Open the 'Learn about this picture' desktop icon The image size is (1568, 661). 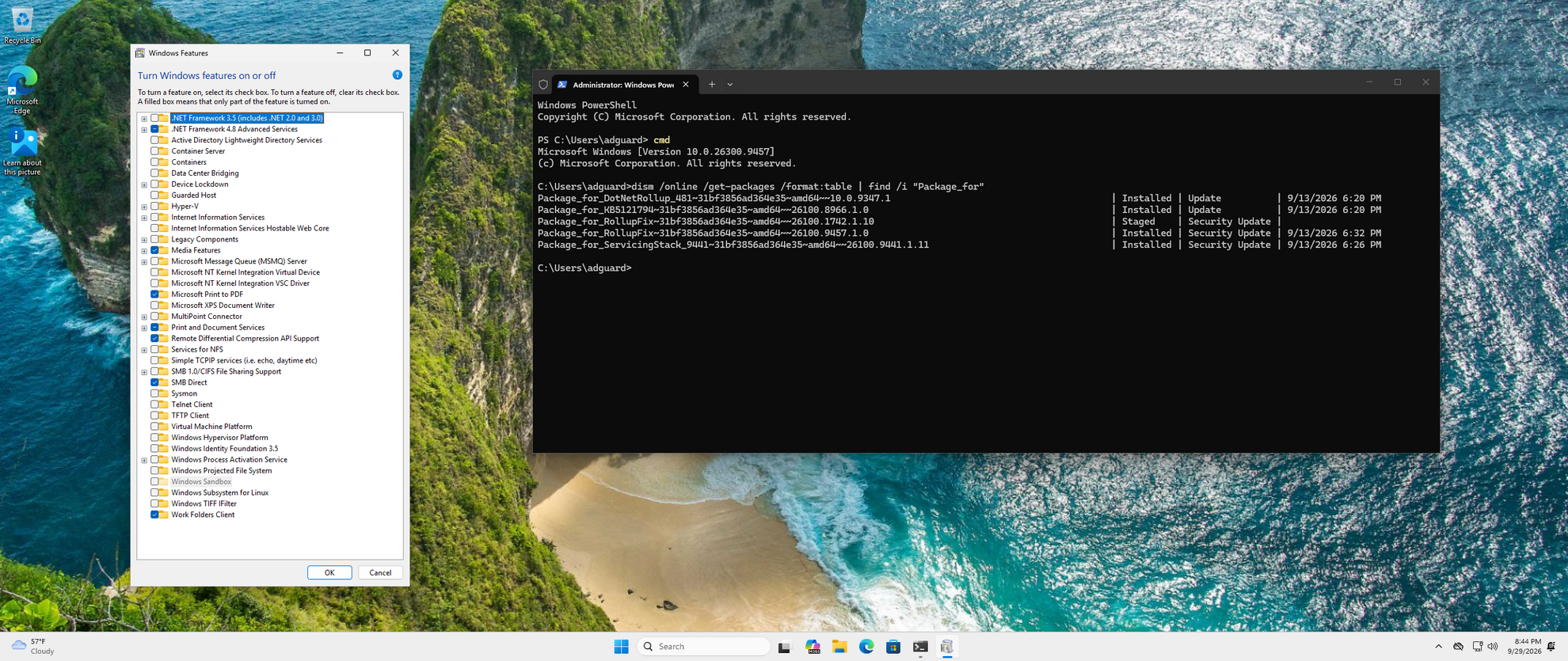point(22,152)
